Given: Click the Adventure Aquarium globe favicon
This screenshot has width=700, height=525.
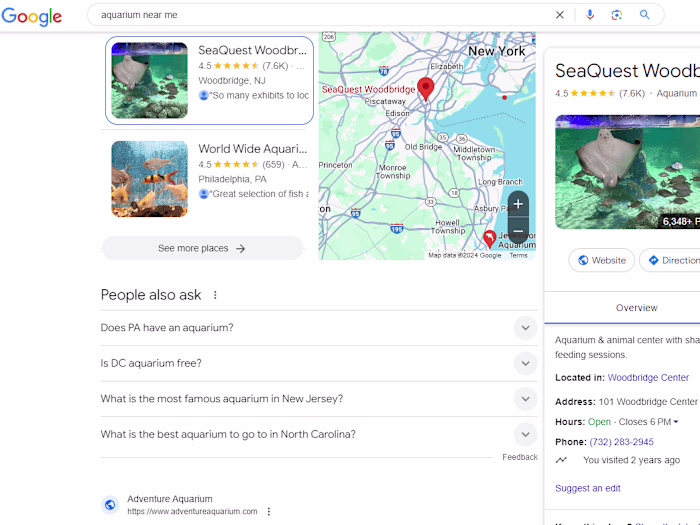Looking at the screenshot, I should pyautogui.click(x=110, y=505).
